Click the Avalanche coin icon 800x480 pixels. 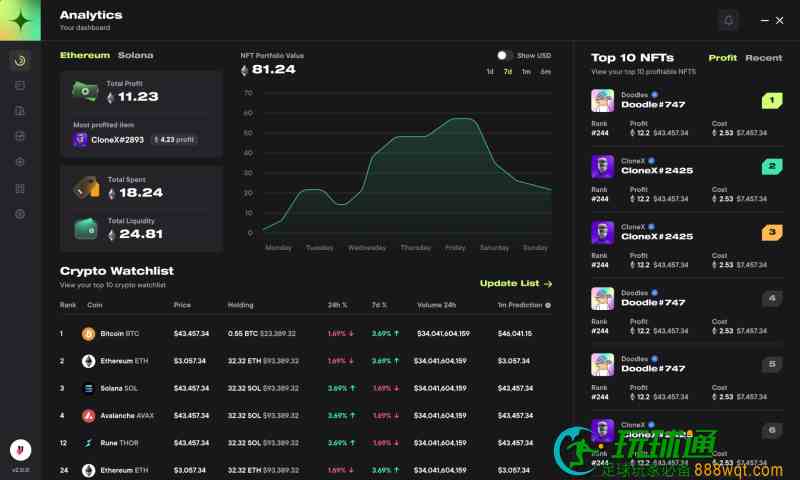pyautogui.click(x=88, y=416)
